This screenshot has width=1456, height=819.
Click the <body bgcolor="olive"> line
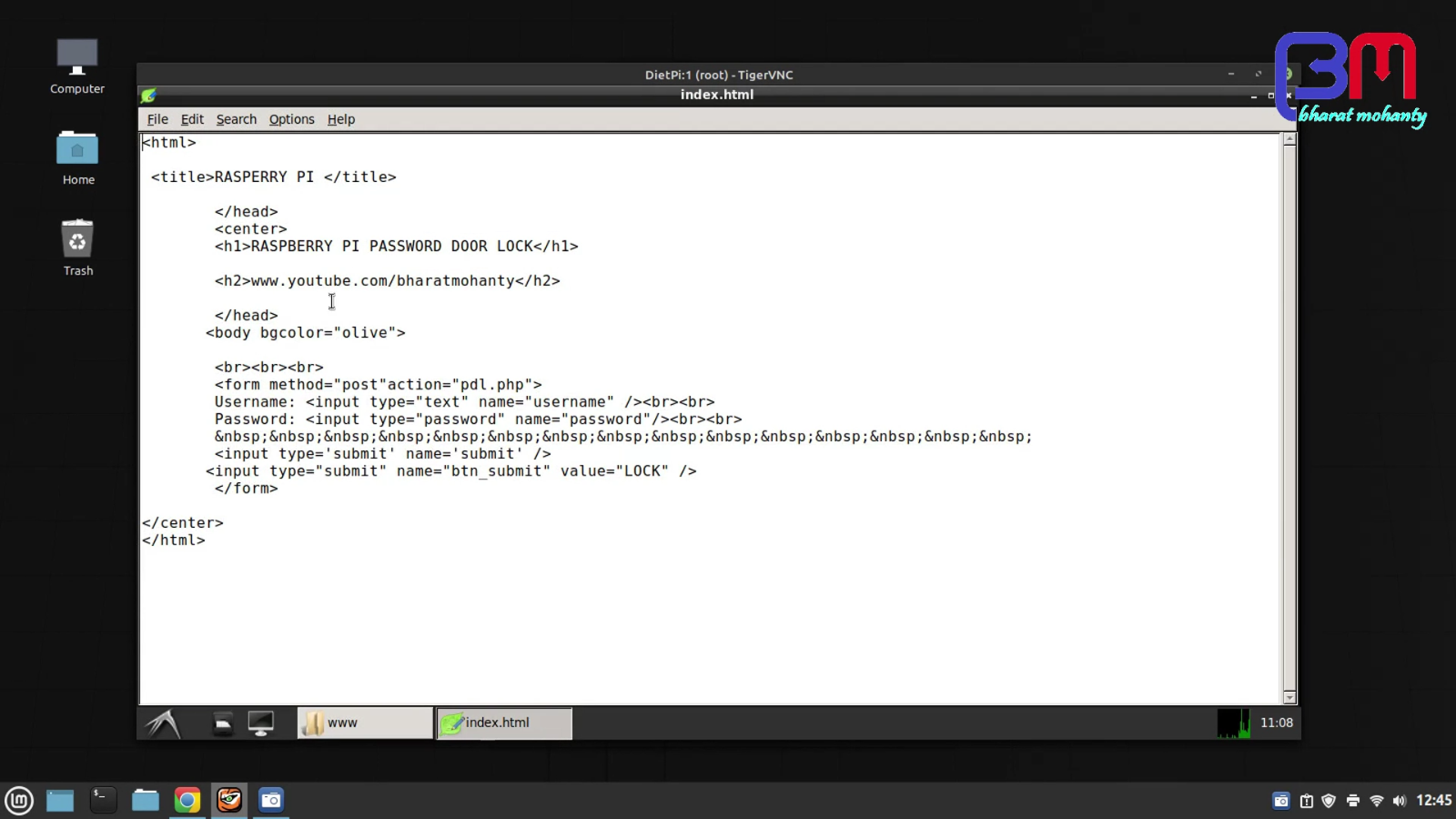pyautogui.click(x=306, y=333)
